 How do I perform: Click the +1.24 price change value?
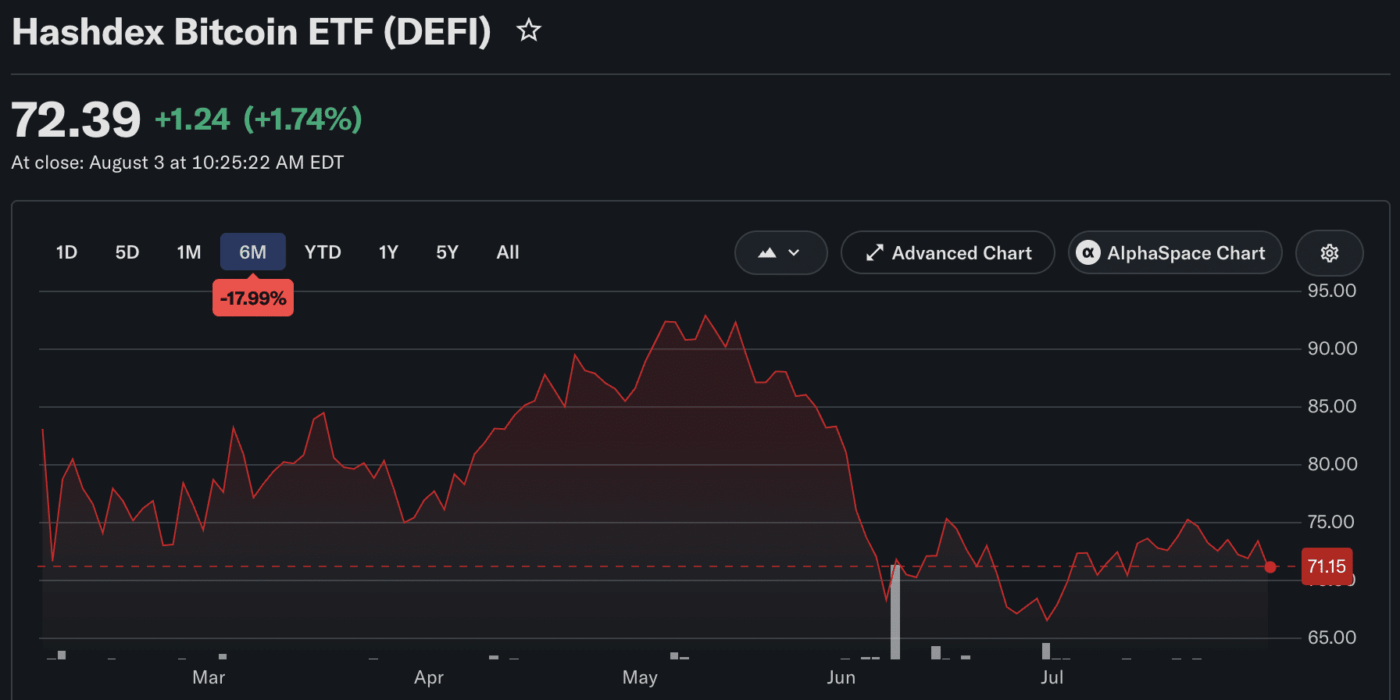[192, 120]
